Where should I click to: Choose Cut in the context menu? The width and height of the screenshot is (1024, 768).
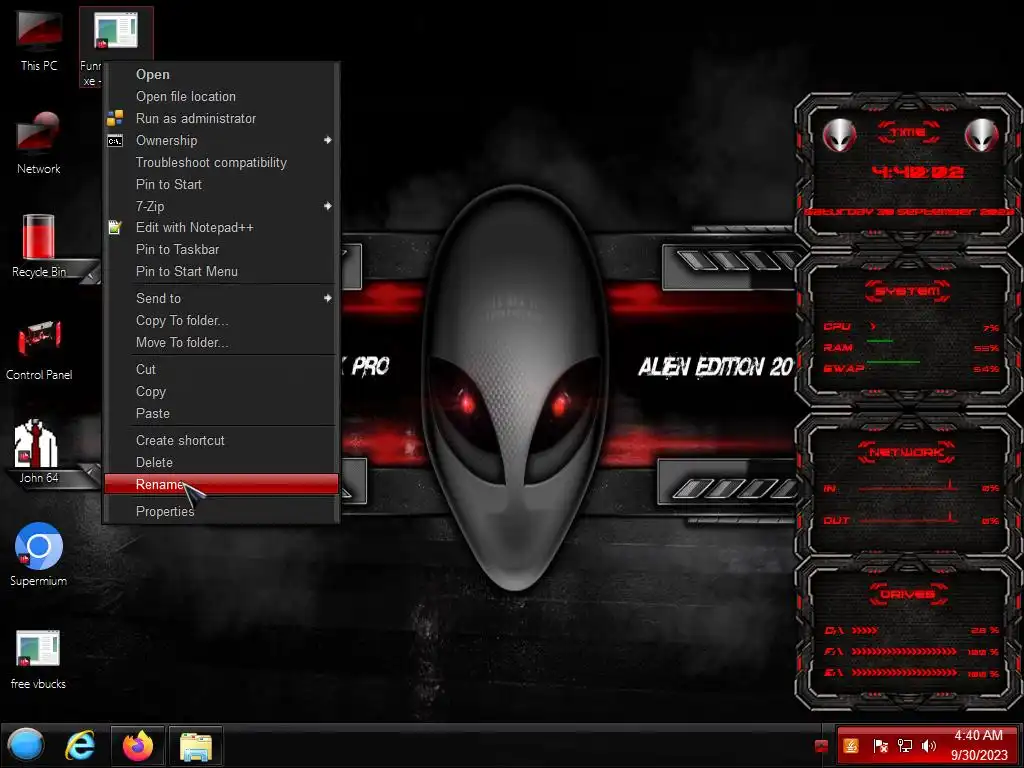pyautogui.click(x=221, y=370)
